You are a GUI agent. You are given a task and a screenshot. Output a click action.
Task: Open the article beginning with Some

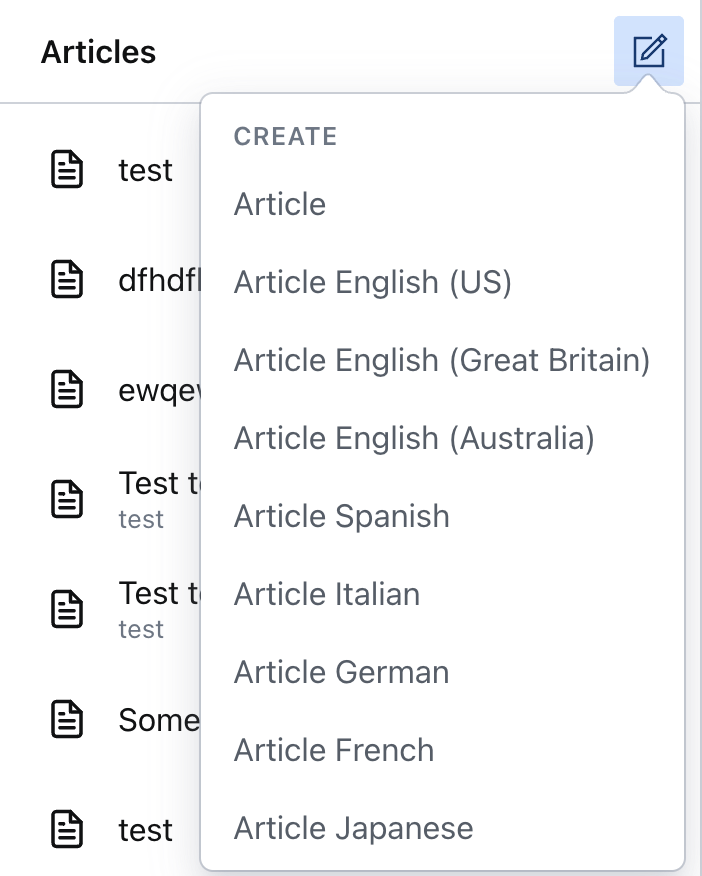point(158,720)
